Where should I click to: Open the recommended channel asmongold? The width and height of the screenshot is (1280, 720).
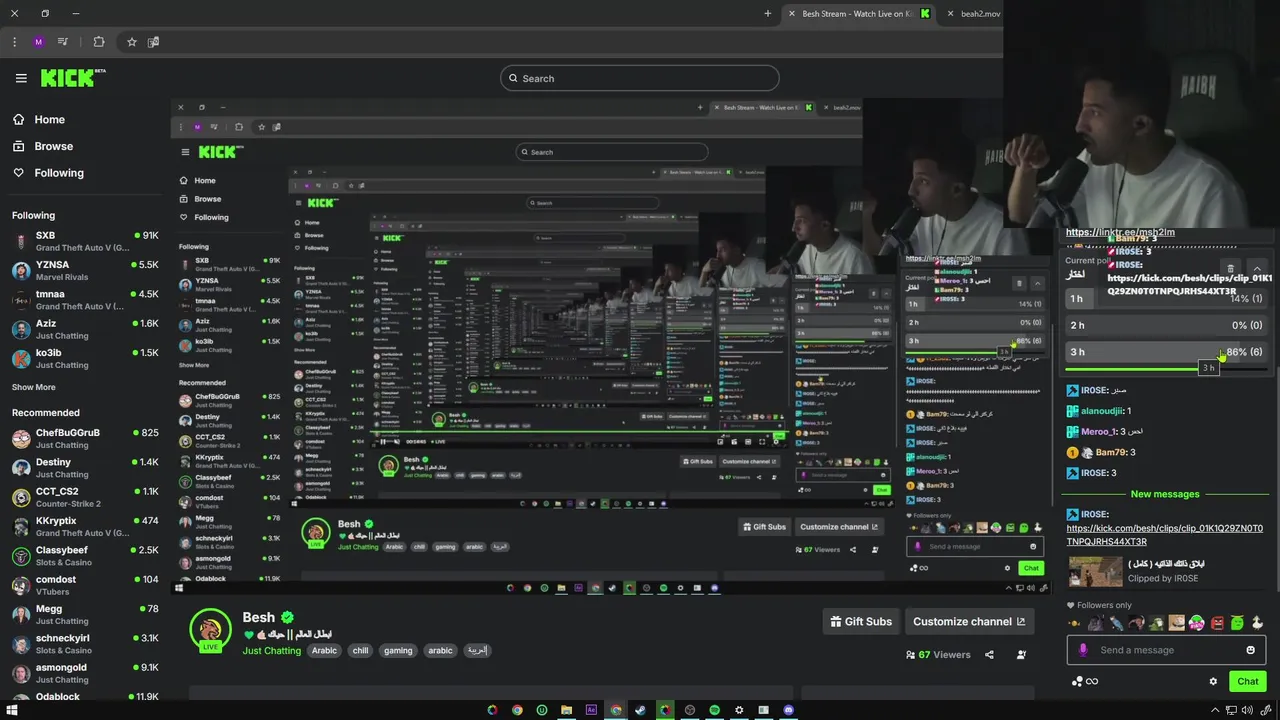pyautogui.click(x=85, y=672)
